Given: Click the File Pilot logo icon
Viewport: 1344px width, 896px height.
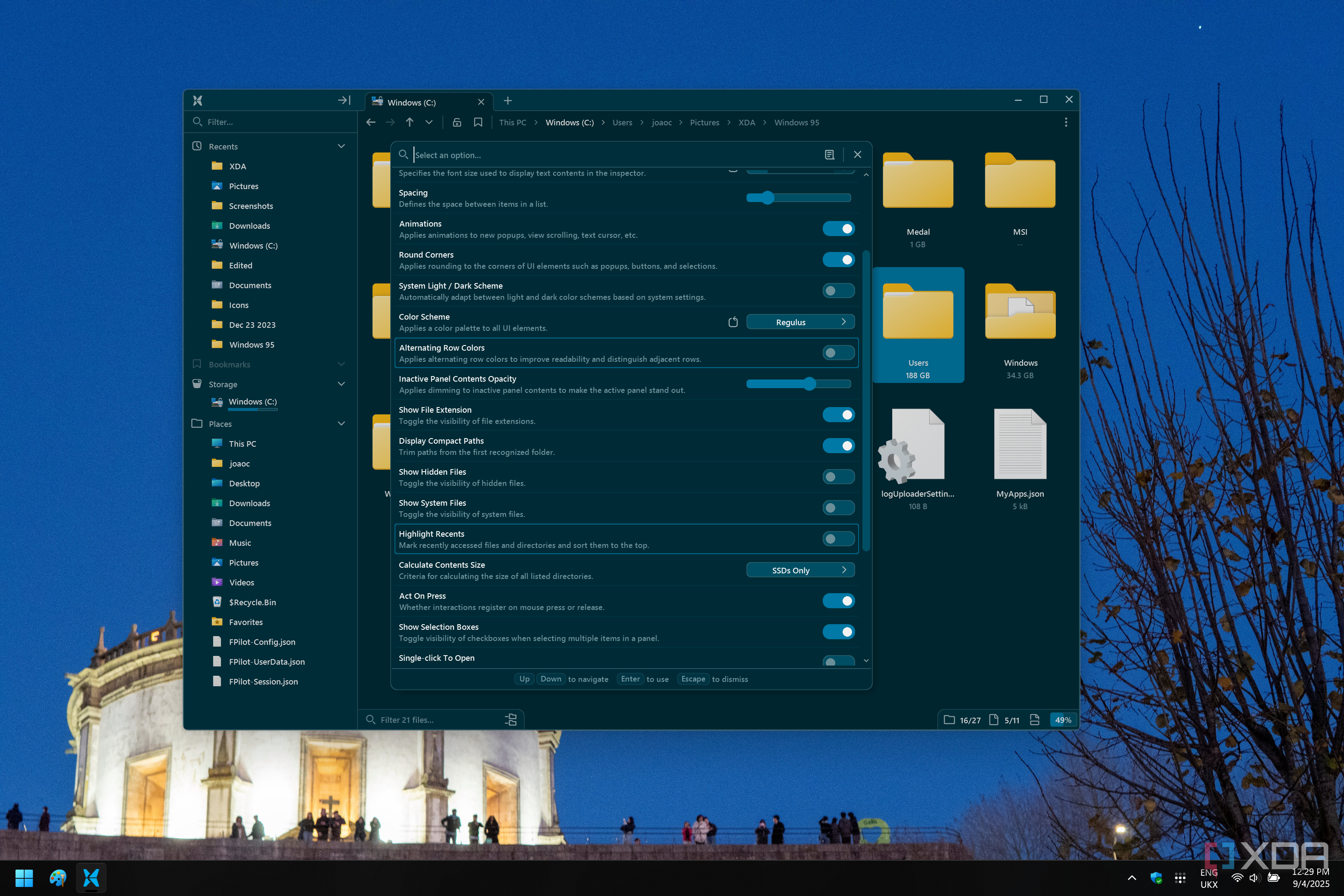Looking at the screenshot, I should coord(198,100).
